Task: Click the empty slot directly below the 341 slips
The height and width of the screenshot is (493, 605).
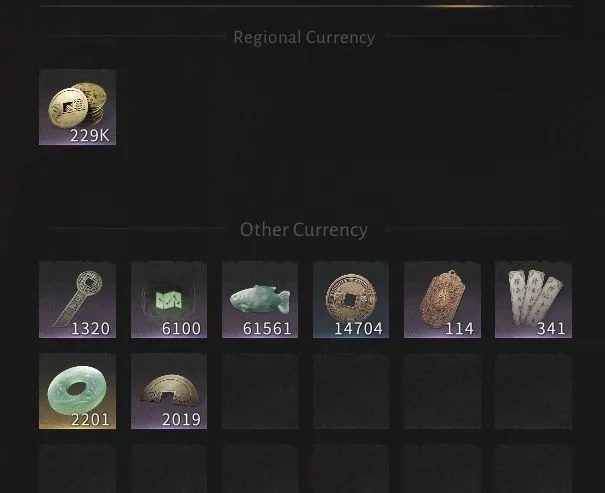Action: click(533, 391)
